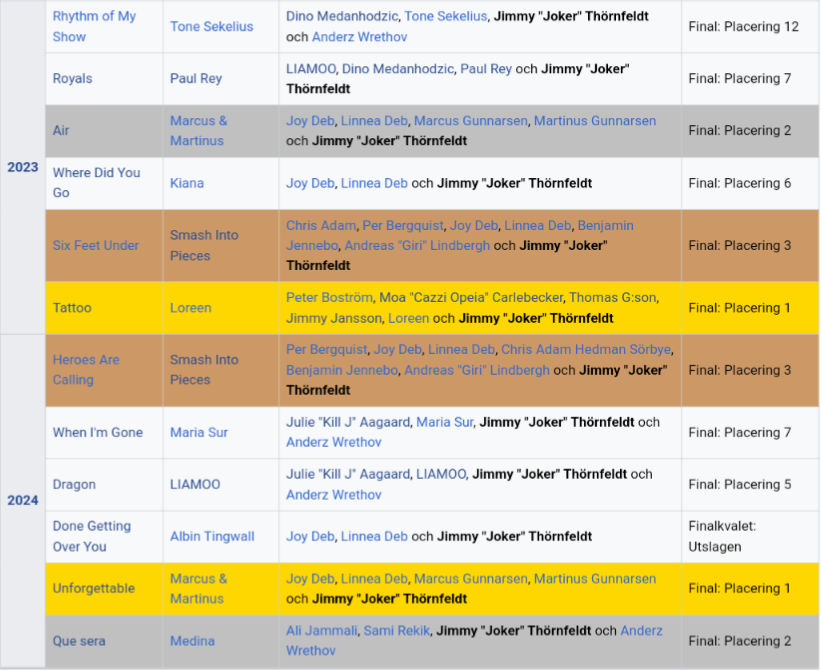822x670 pixels.
Task: Open the Tattoo song link
Action: click(72, 308)
